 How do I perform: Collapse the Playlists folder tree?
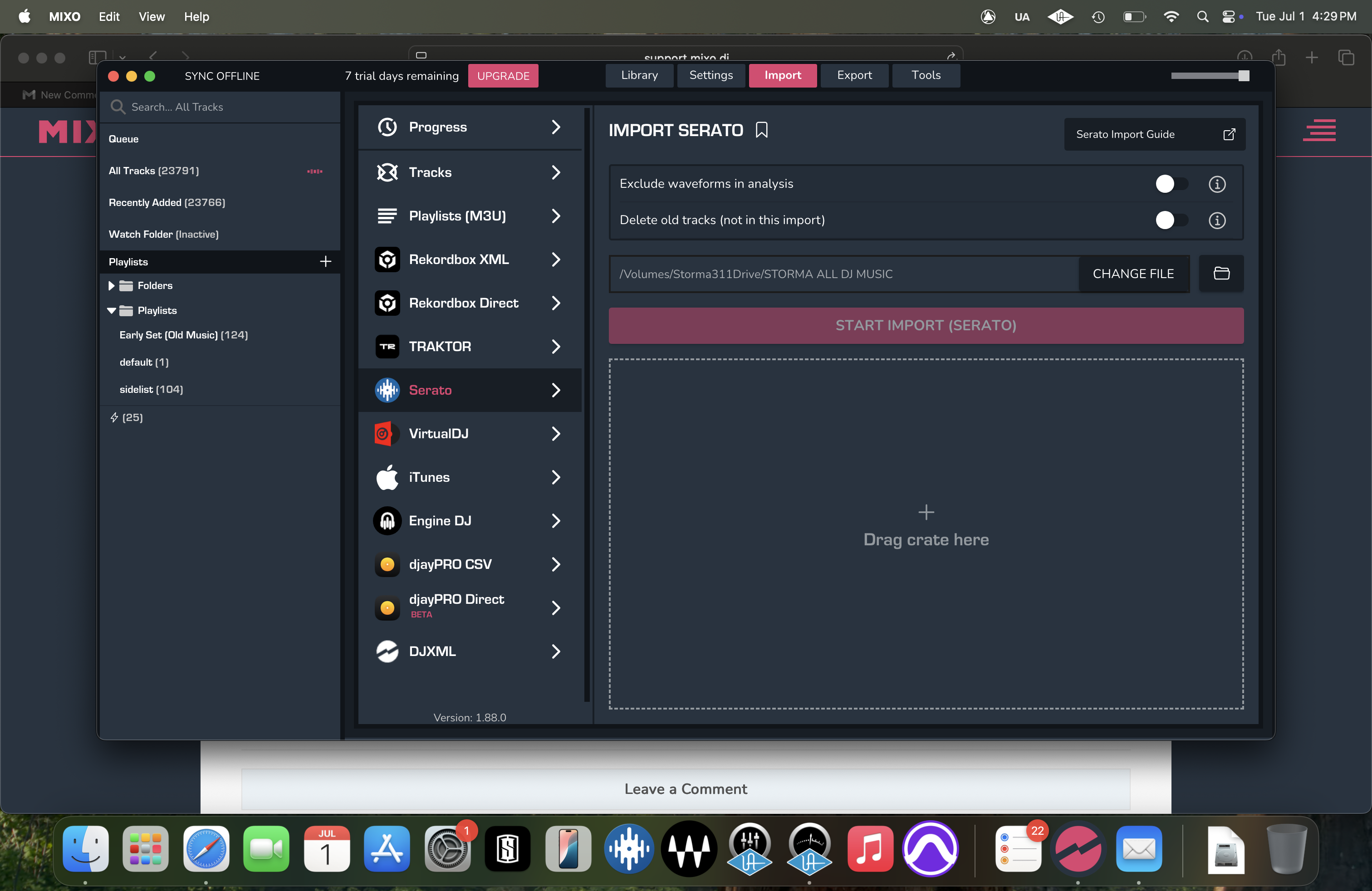pos(111,311)
